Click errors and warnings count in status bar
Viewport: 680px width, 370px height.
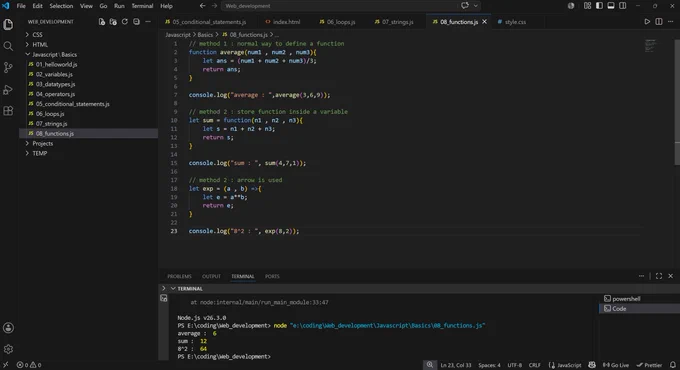29,365
